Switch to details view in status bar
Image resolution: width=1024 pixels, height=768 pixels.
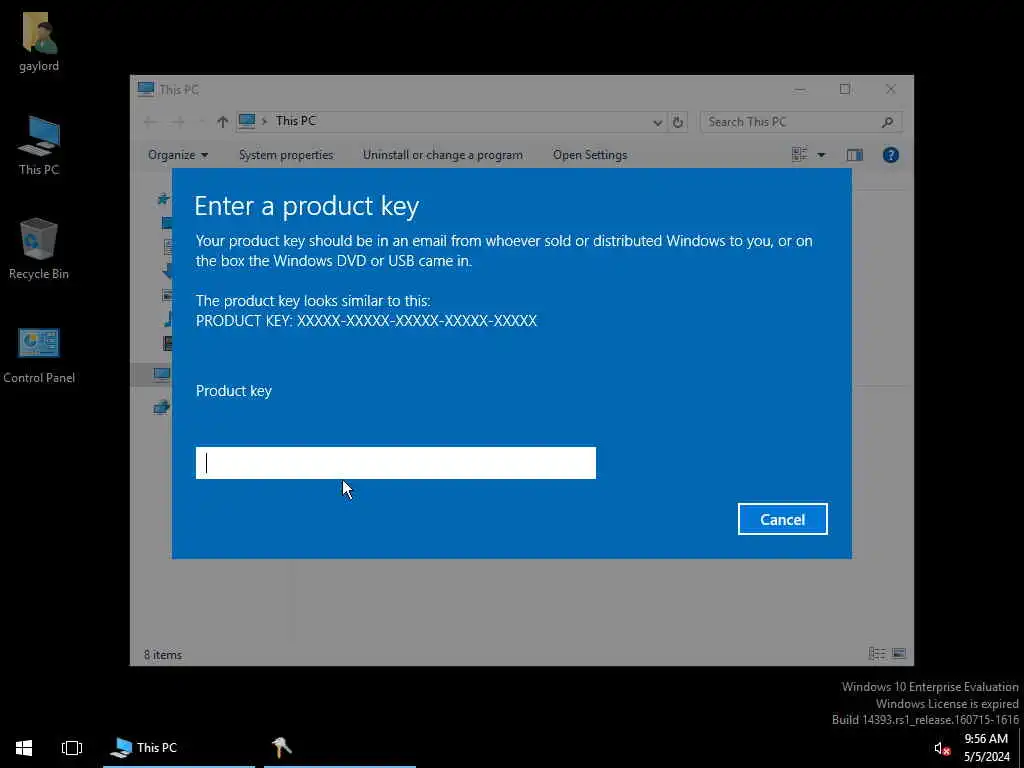877,653
